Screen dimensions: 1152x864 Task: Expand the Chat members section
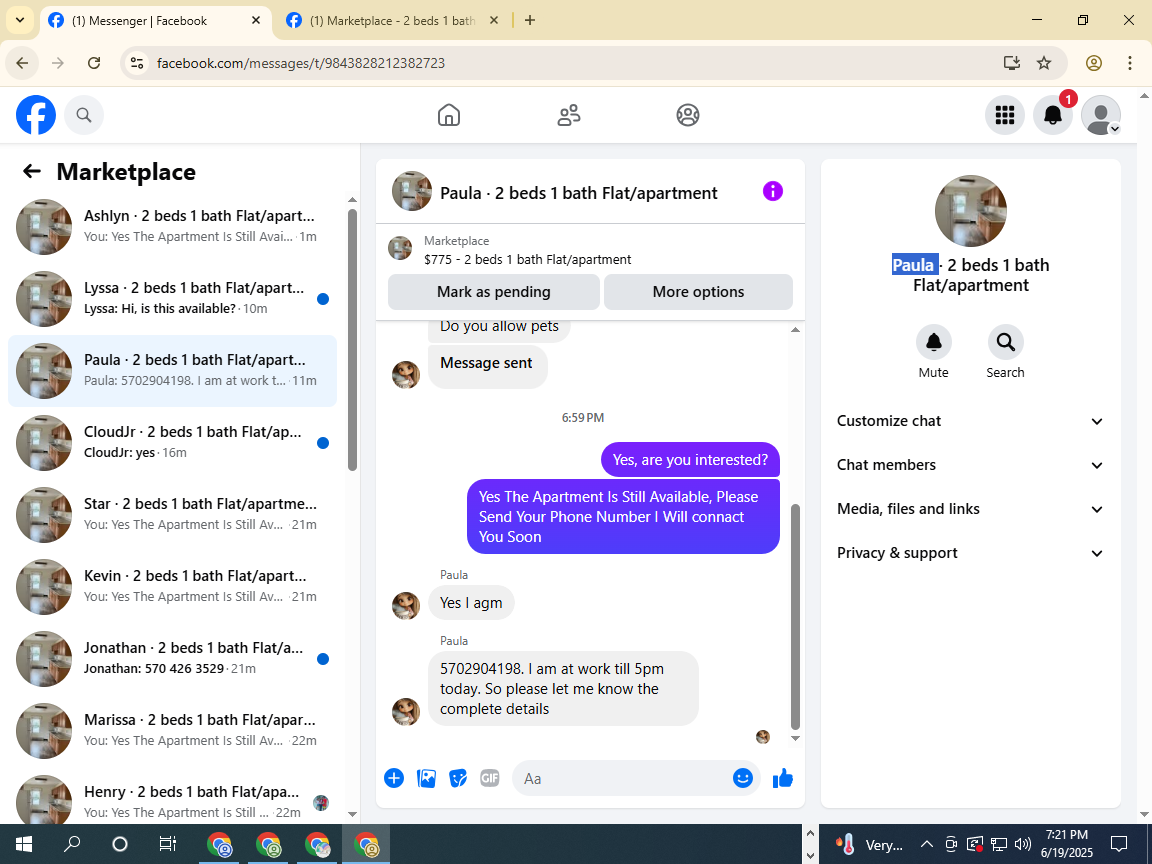click(x=971, y=465)
